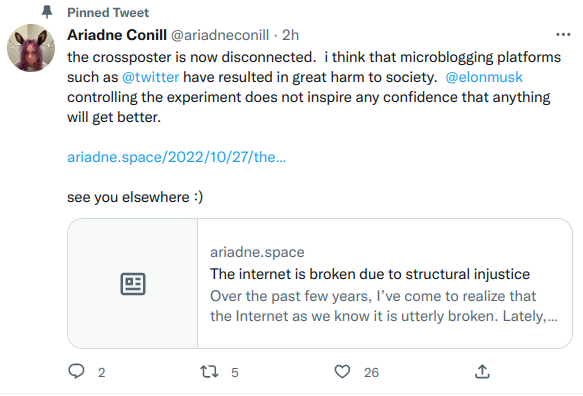The width and height of the screenshot is (583, 396).
Task: Follow the ariadne.space/2022/10/27 link
Action: 176,157
